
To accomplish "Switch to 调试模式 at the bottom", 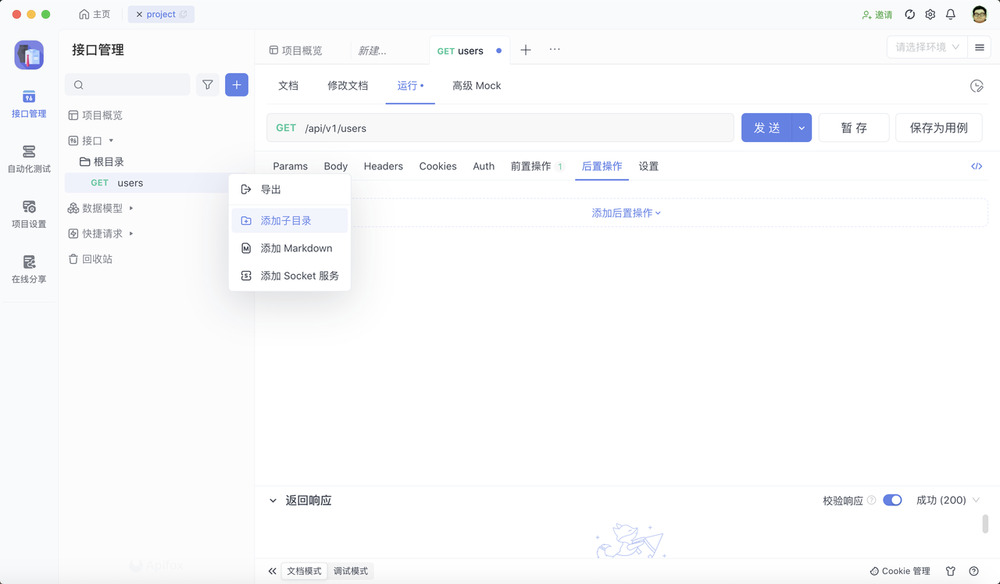I will [x=350, y=570].
